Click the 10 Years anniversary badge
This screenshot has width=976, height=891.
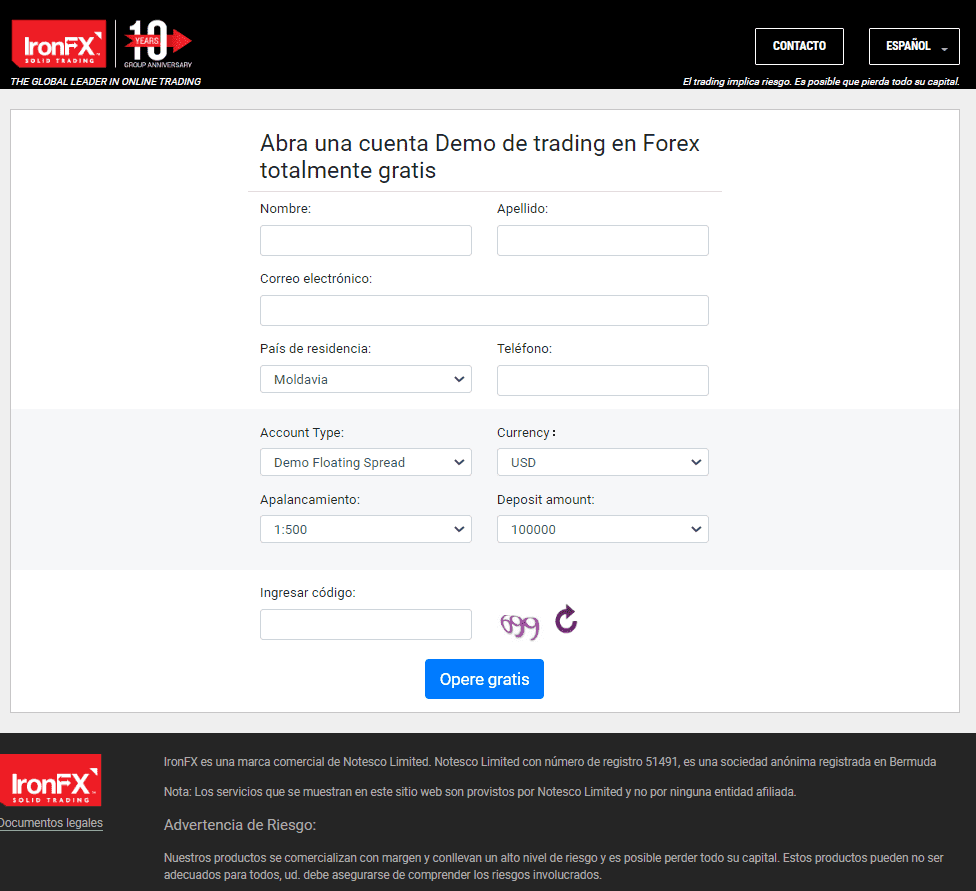tap(157, 43)
